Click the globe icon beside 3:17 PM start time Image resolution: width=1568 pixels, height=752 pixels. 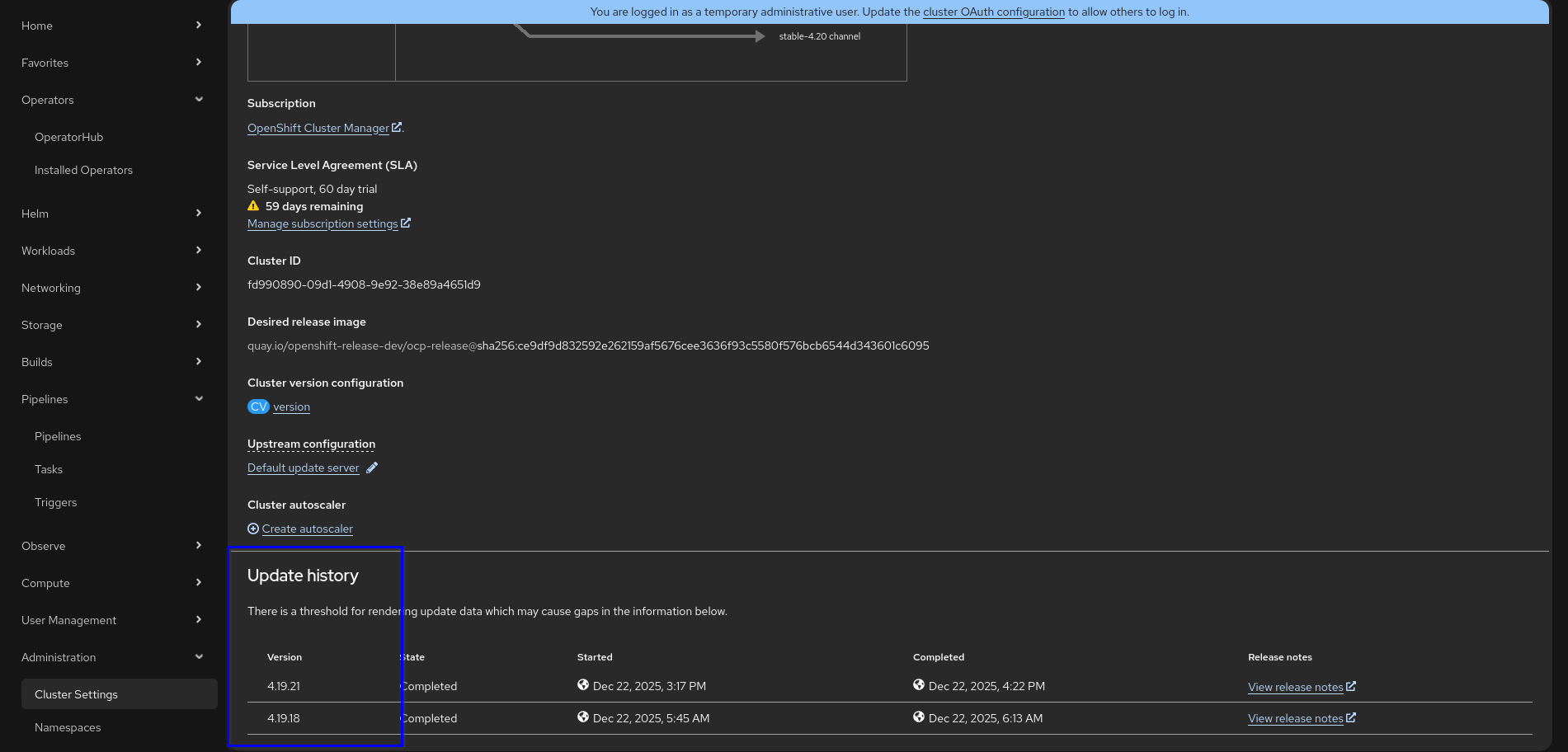583,685
